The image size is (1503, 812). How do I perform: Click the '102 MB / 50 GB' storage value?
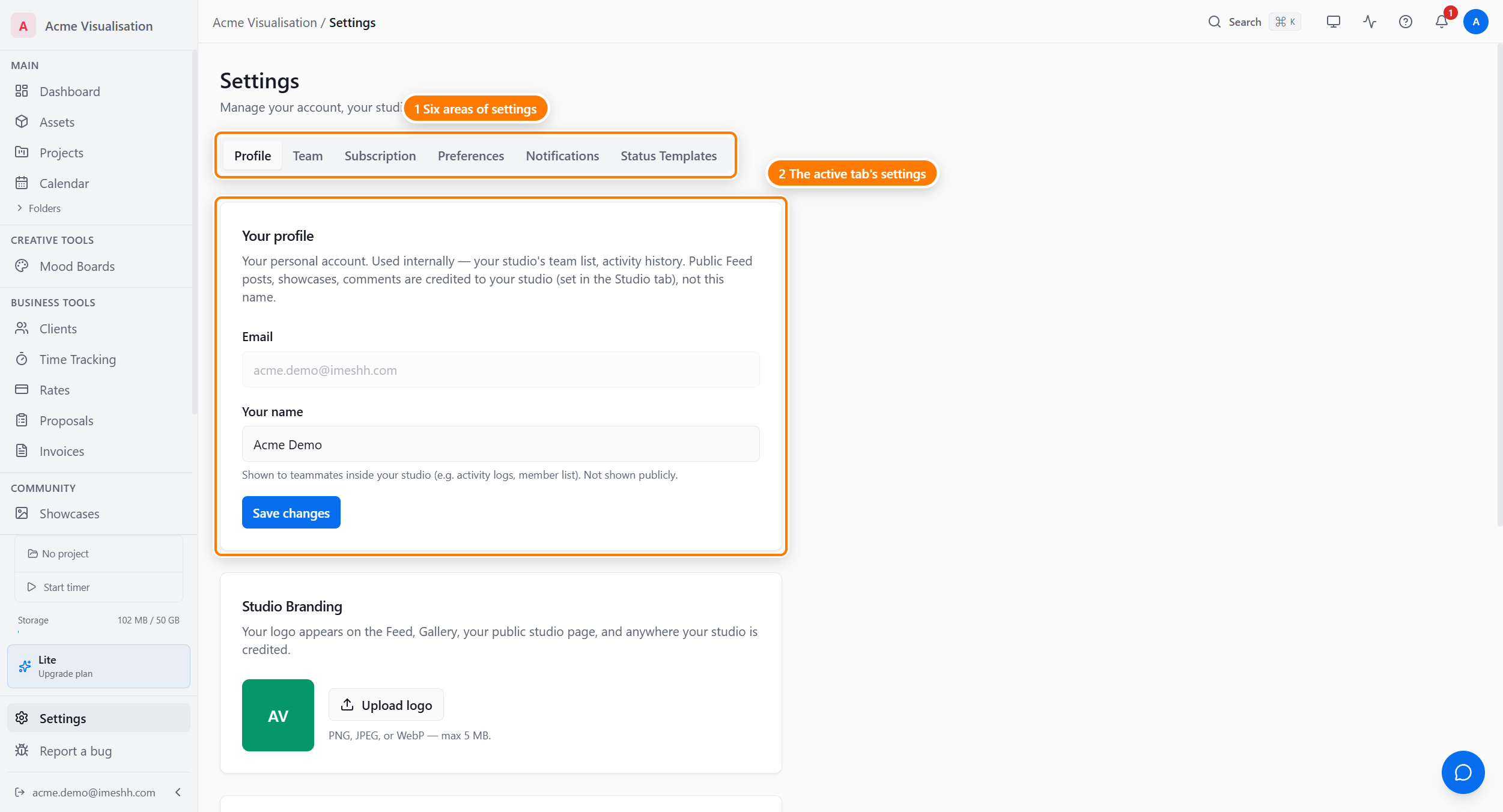tap(148, 620)
